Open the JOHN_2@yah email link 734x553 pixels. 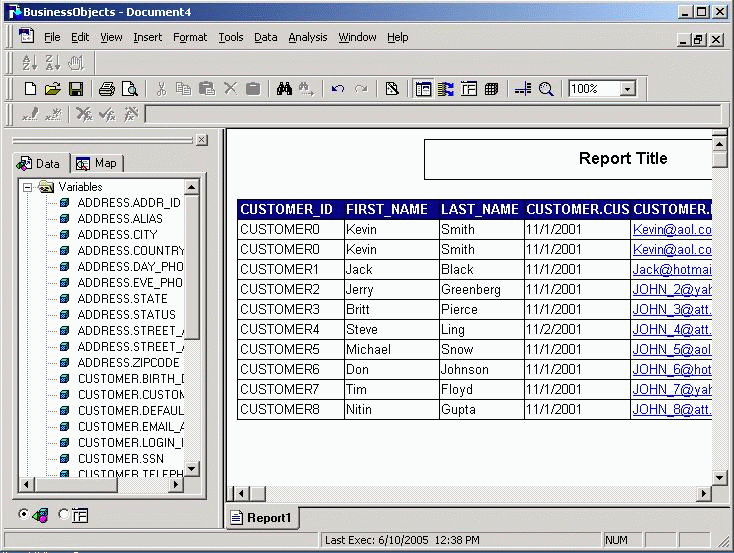(672, 289)
